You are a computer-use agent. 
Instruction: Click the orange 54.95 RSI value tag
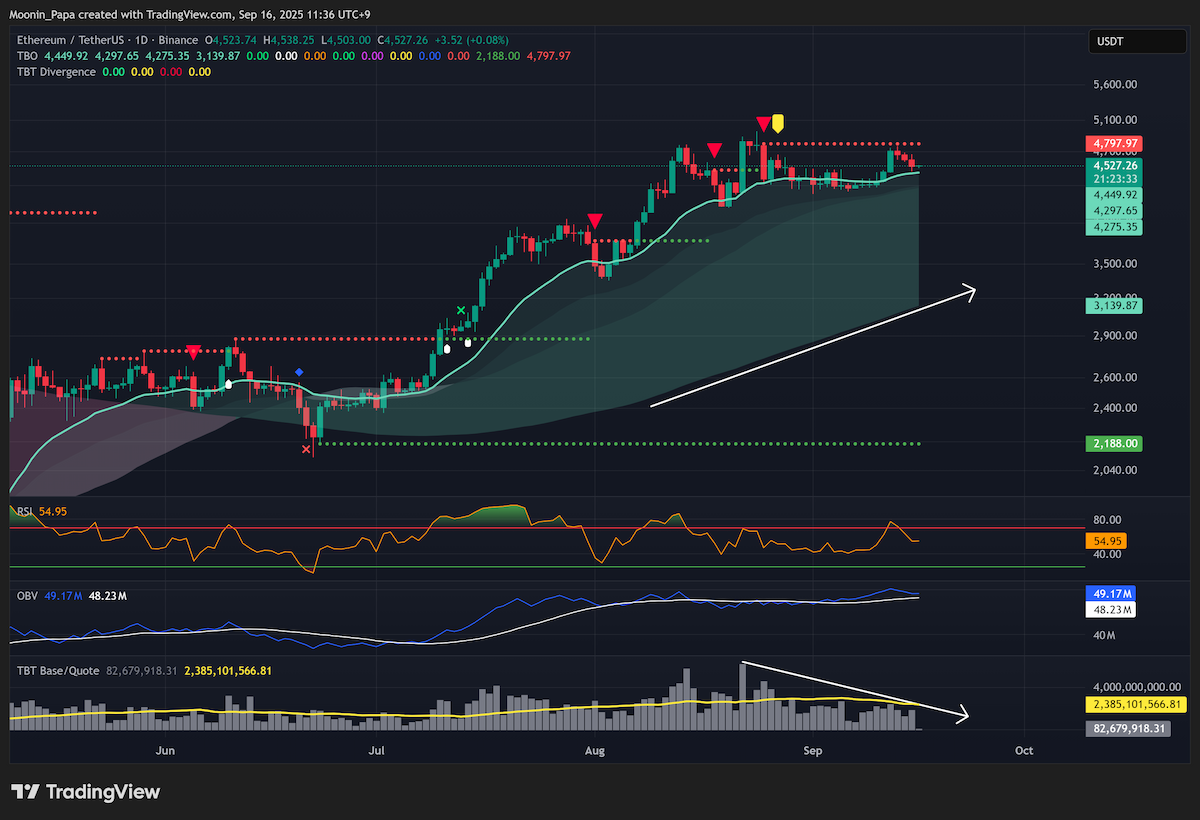pyautogui.click(x=1103, y=541)
